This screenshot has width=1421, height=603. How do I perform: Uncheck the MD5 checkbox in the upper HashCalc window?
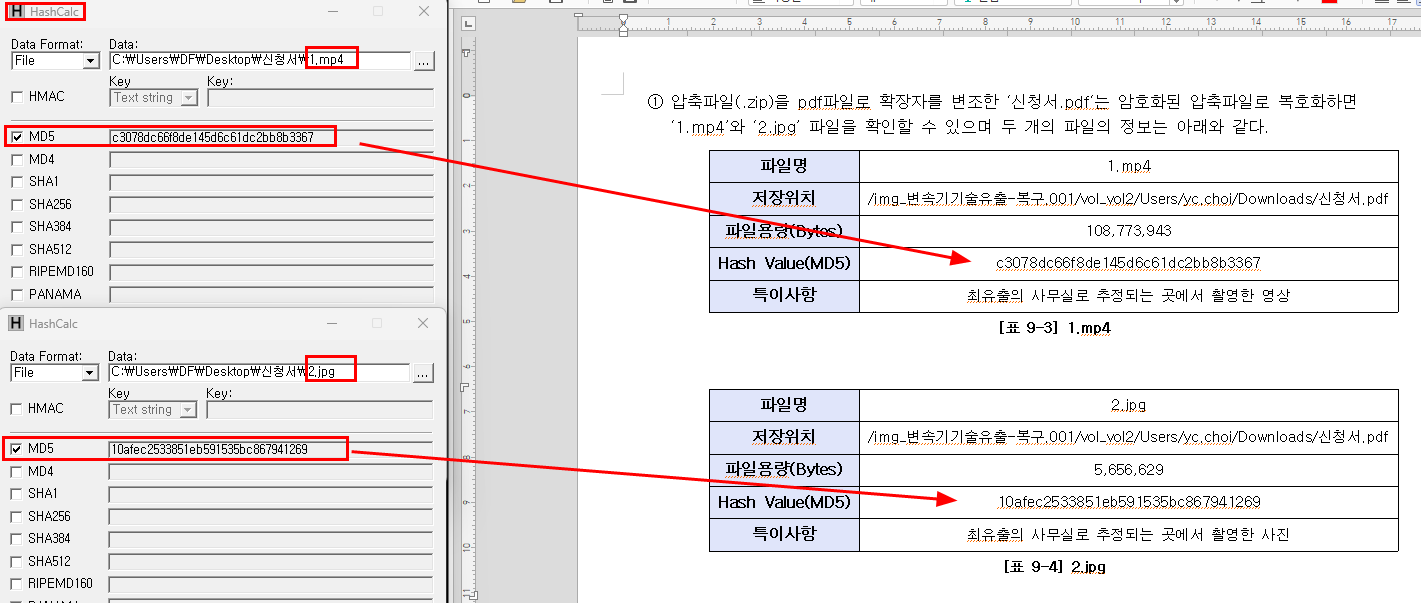[16, 137]
